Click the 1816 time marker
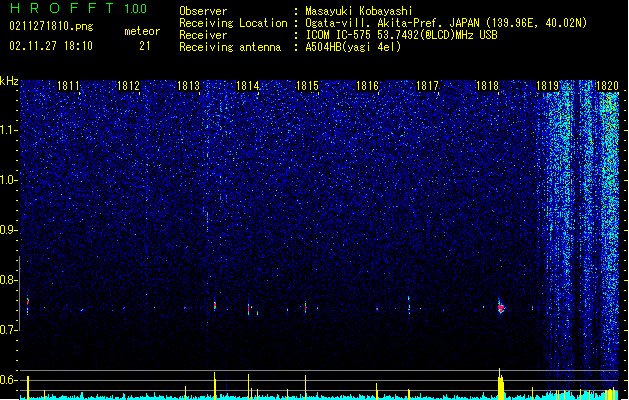This screenshot has width=629, height=400. 367,86
